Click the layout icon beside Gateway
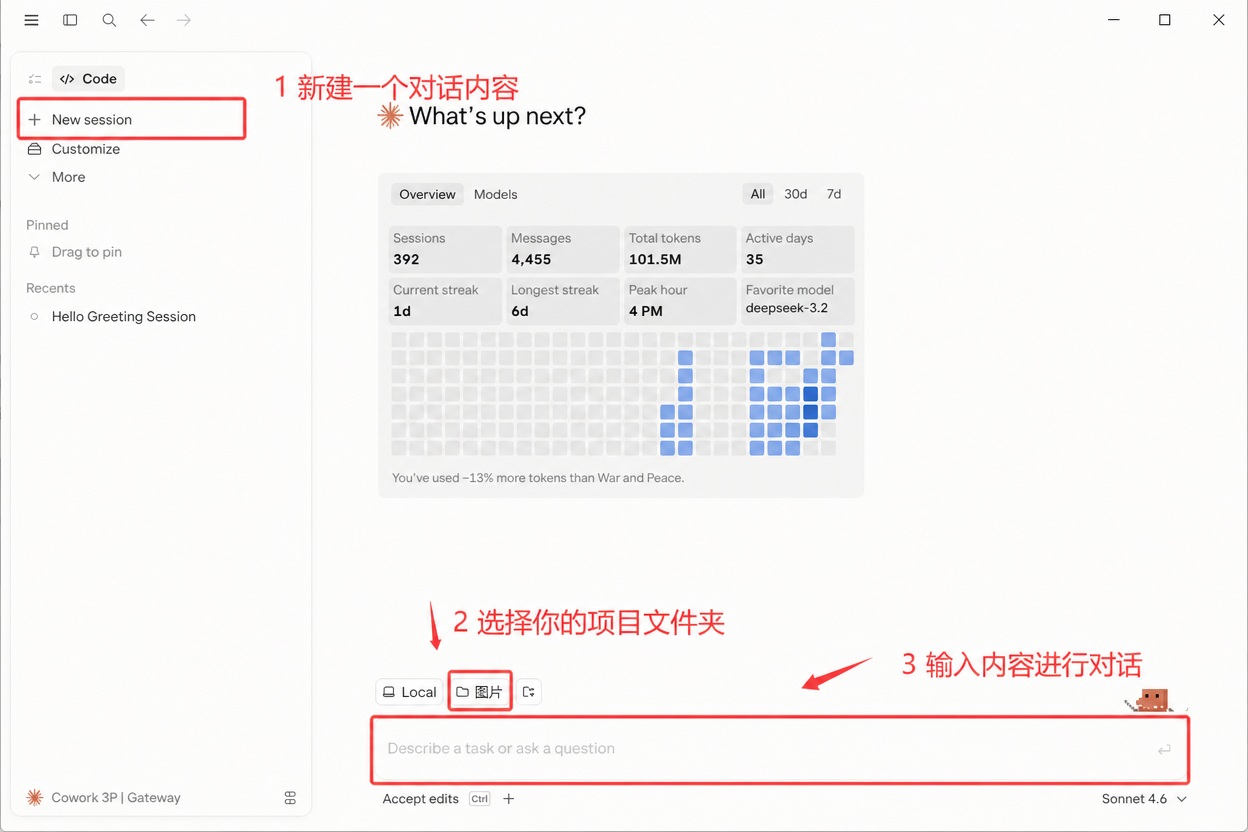 coord(290,798)
